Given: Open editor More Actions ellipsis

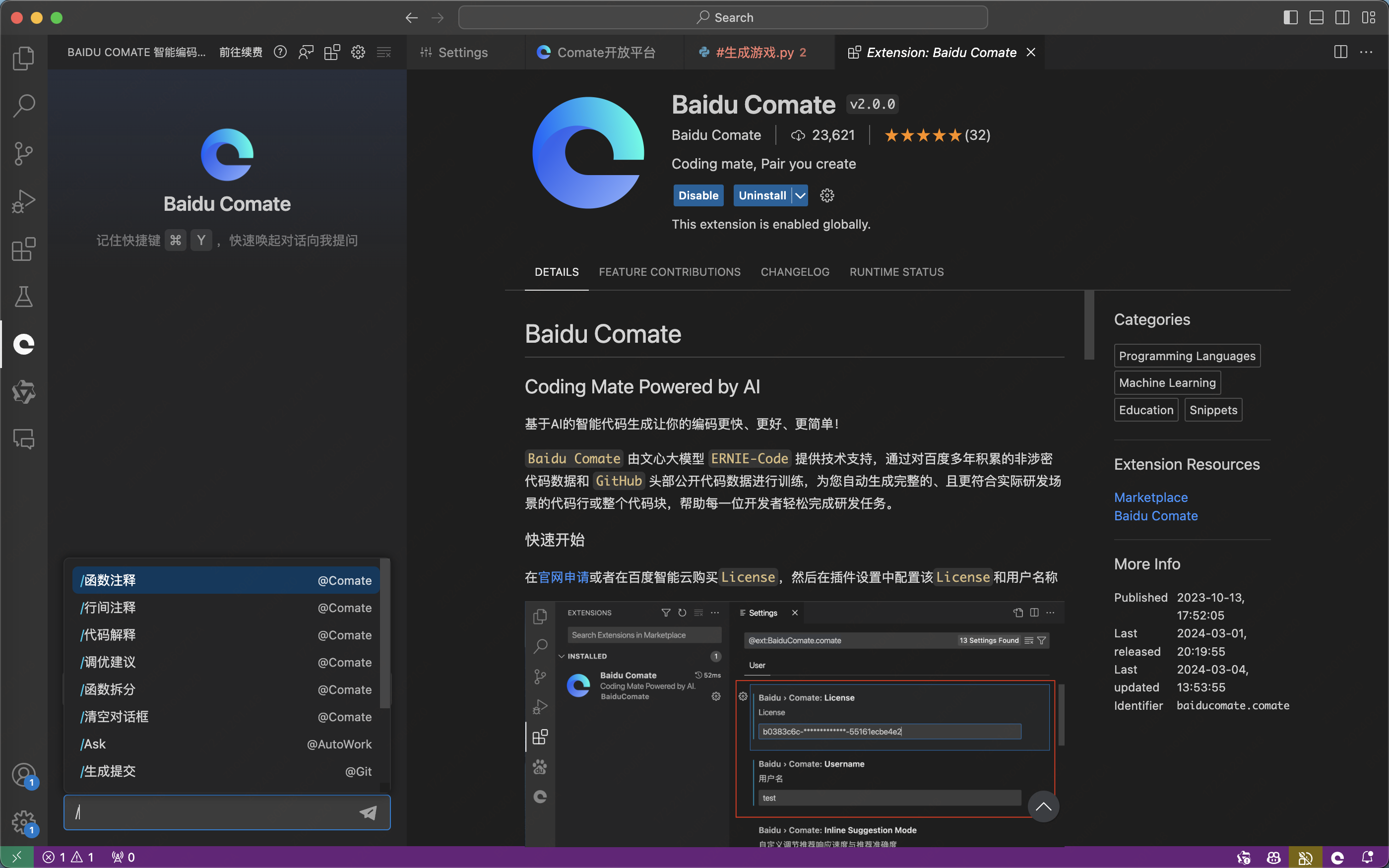Looking at the screenshot, I should tap(1367, 52).
